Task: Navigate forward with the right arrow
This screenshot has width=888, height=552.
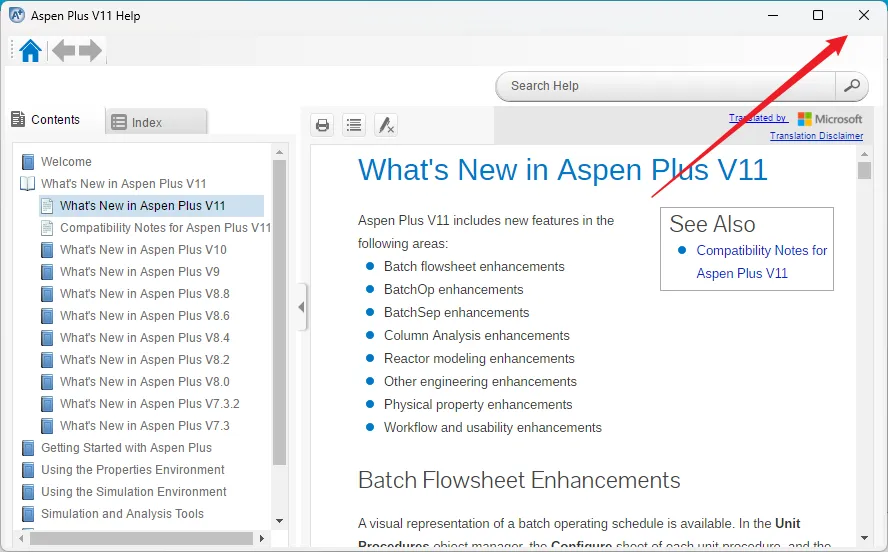Action: (90, 50)
